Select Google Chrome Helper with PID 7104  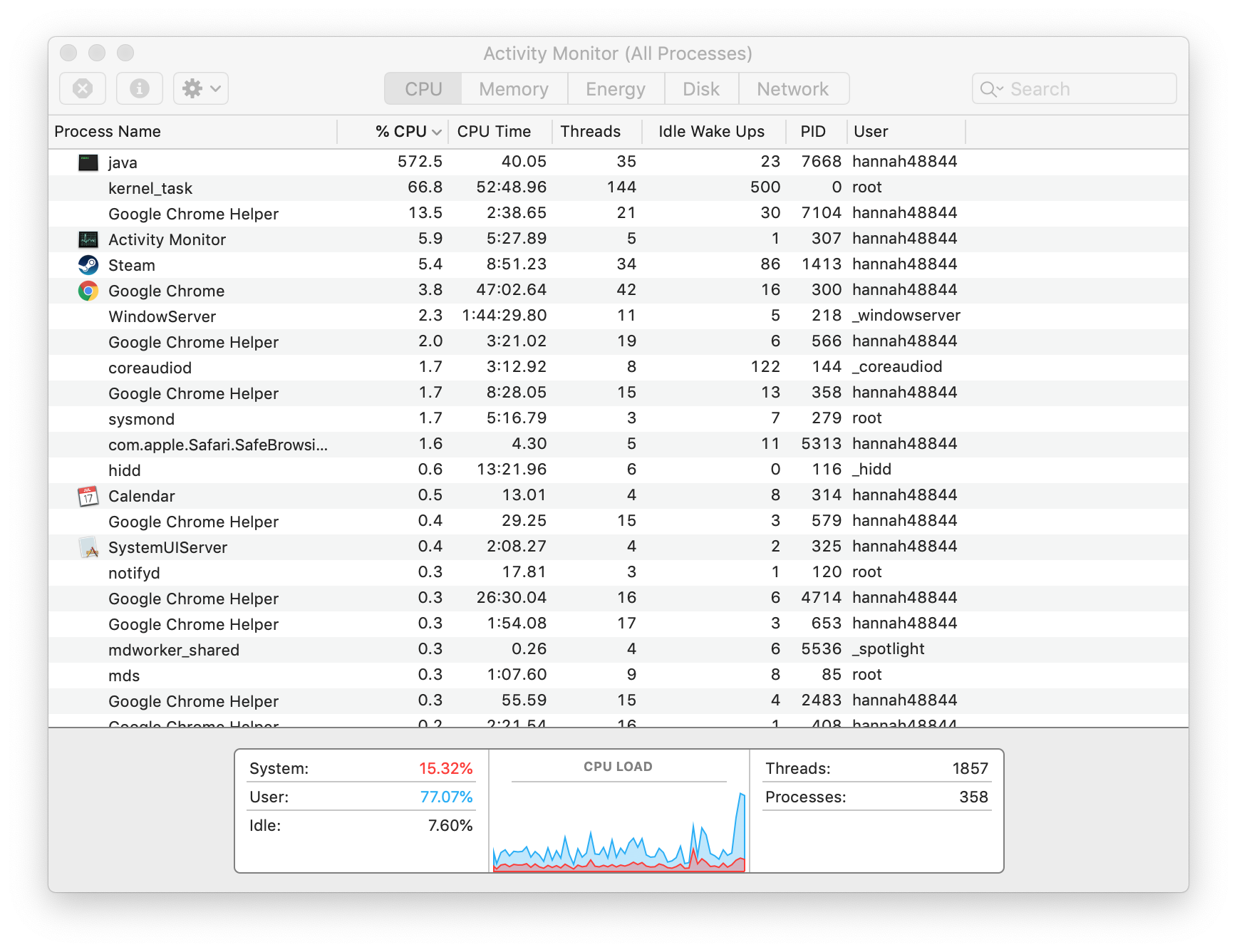618,214
